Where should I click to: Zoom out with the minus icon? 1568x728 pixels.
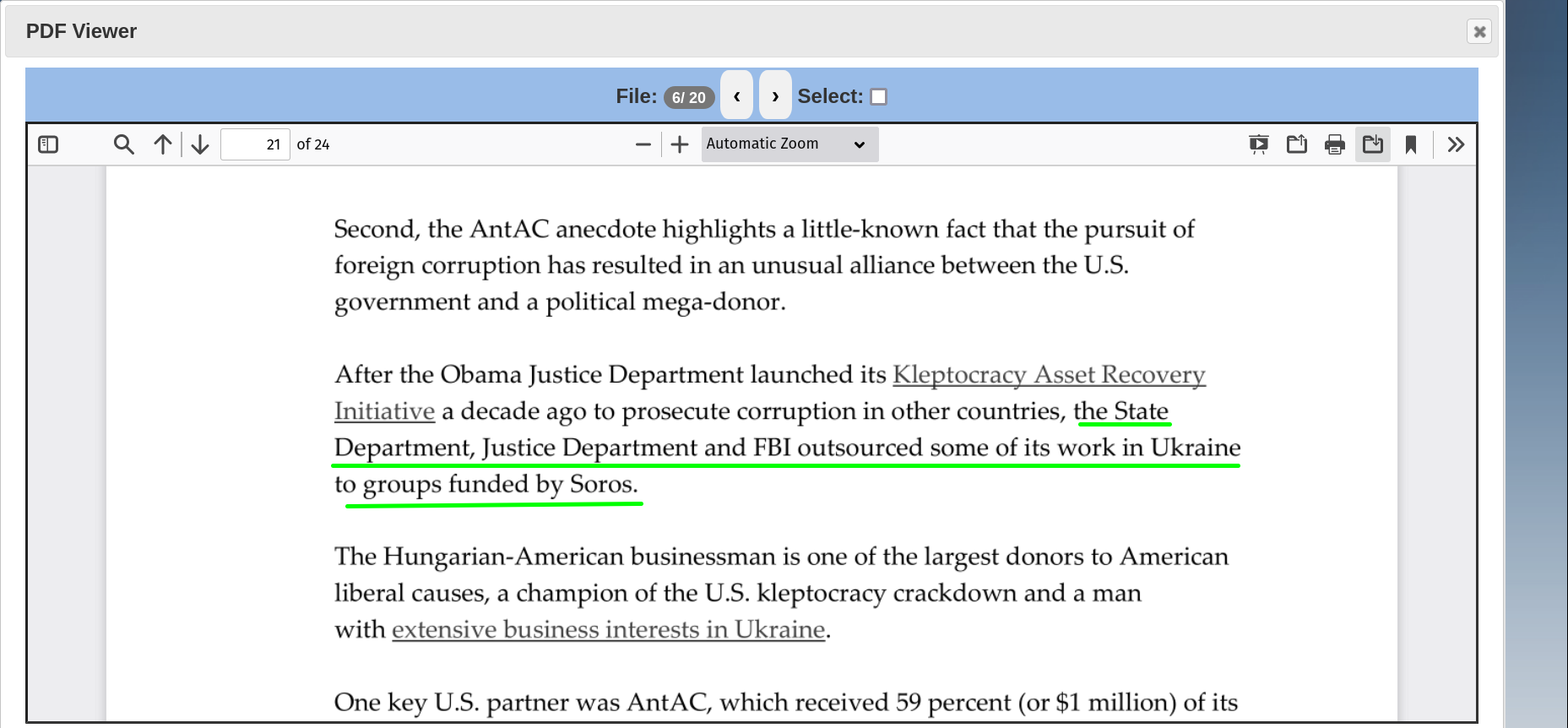point(643,144)
